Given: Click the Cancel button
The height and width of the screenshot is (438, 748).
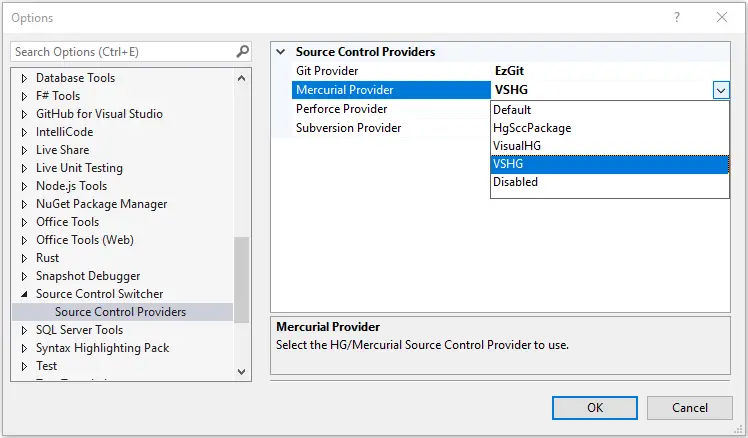Looking at the screenshot, I should coord(689,408).
